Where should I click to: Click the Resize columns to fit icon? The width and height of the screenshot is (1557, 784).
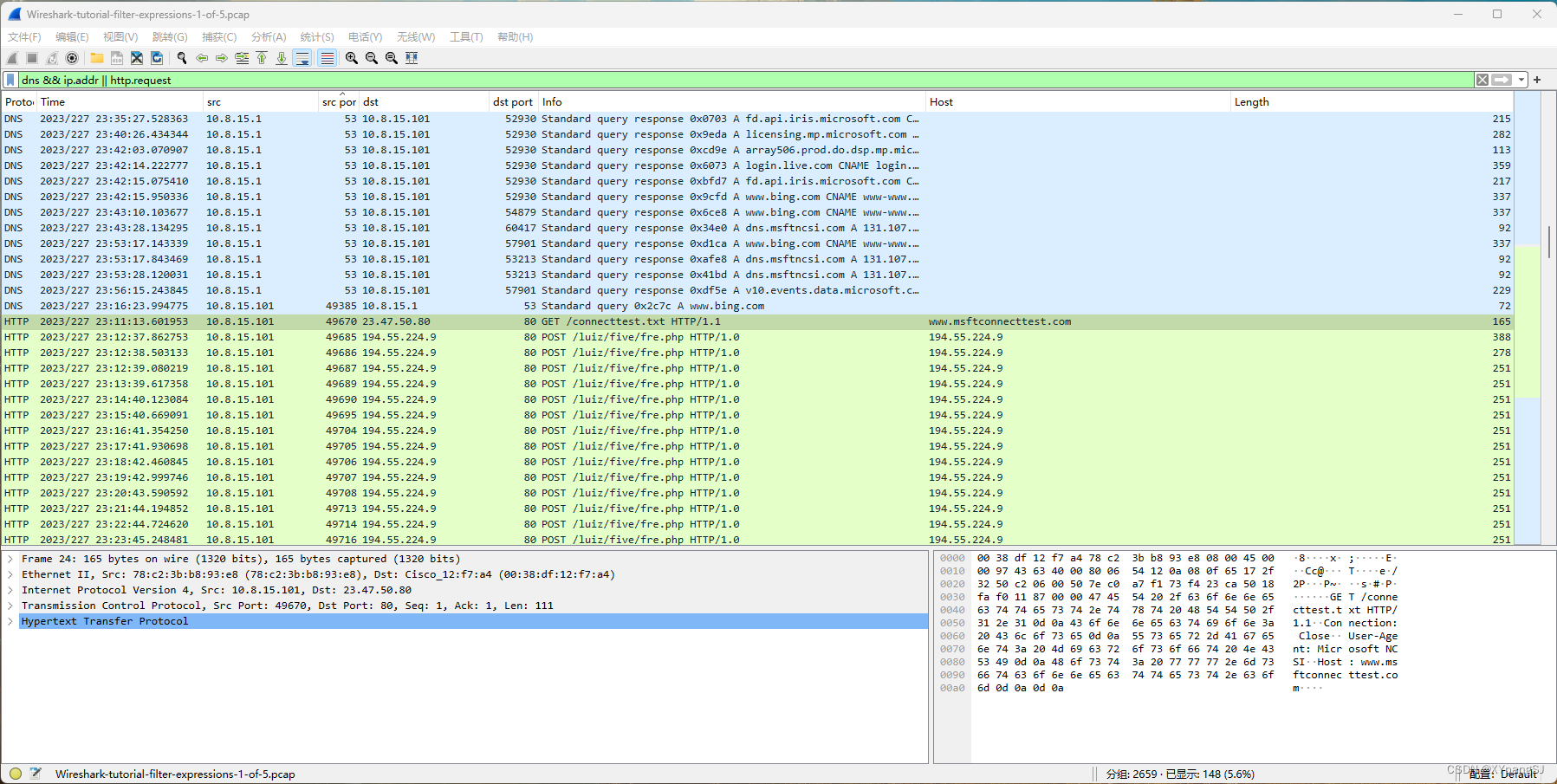click(412, 58)
